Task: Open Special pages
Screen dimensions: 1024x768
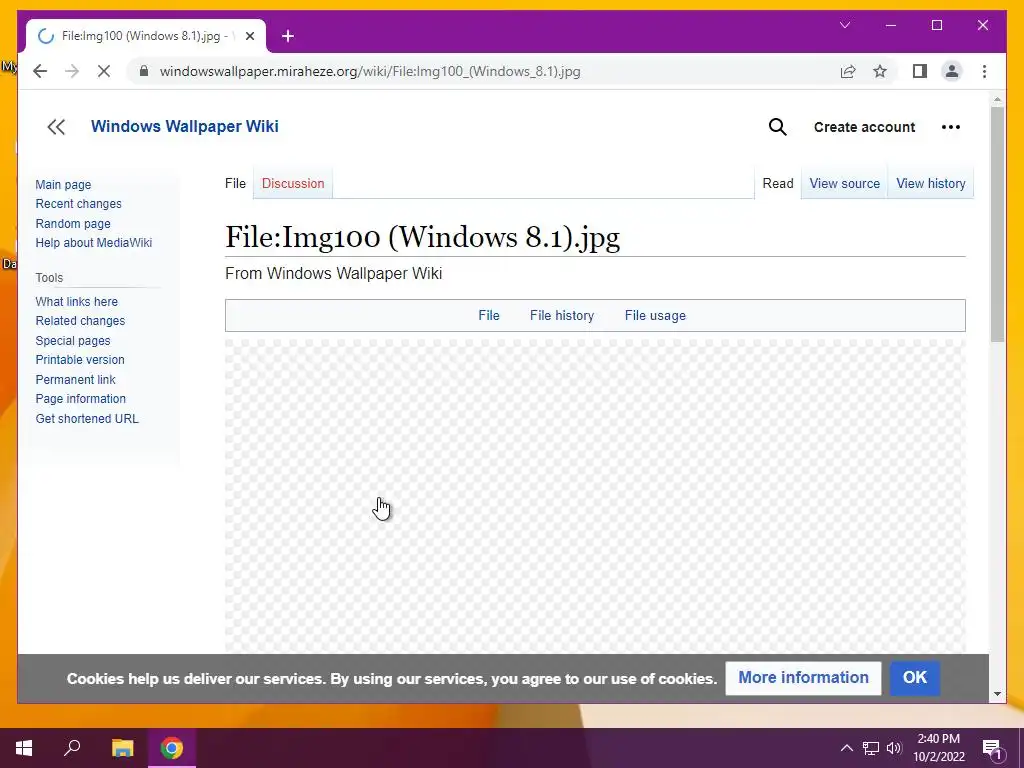Action: coord(72,341)
